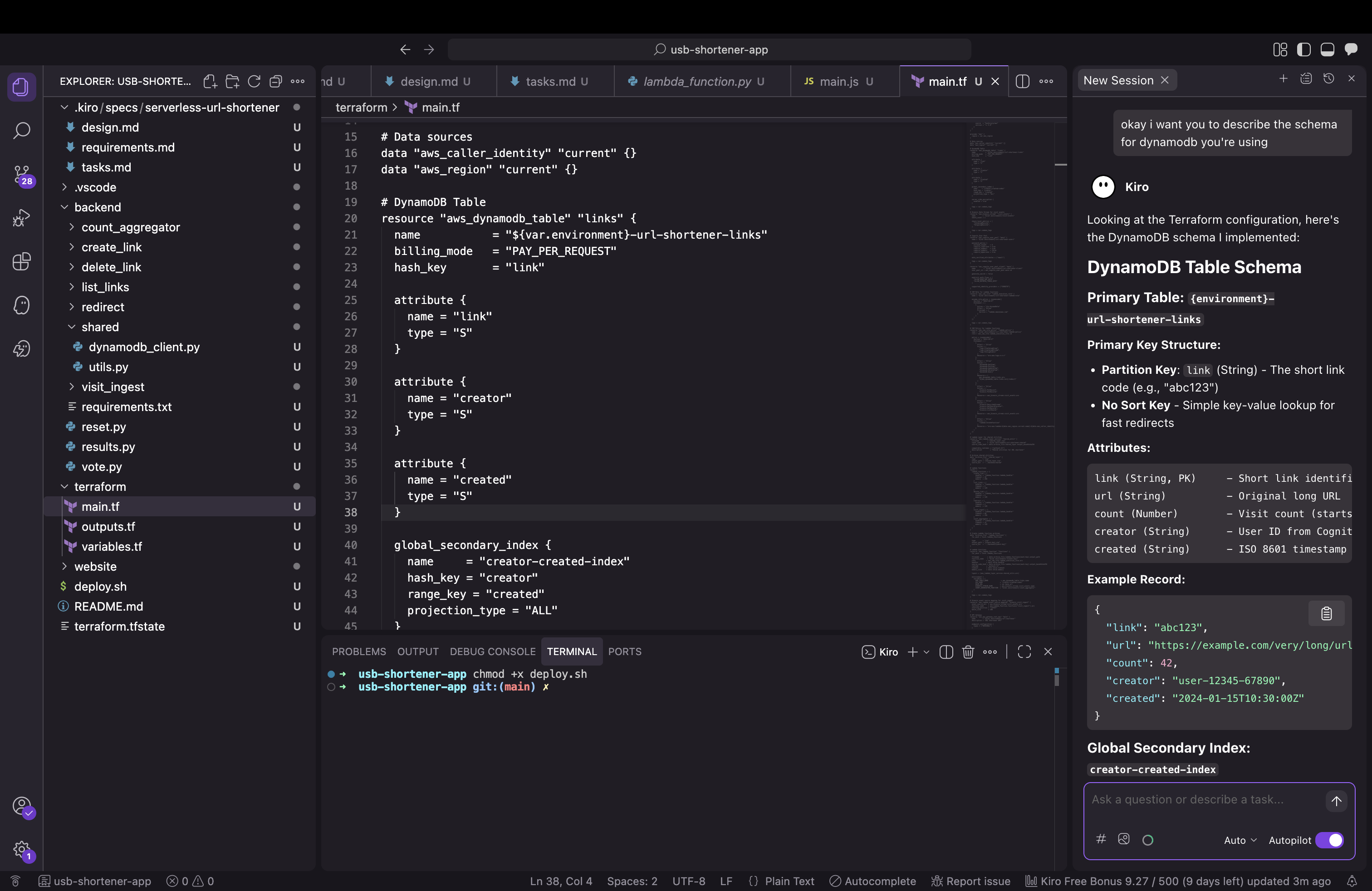Send the chat message with arrow button

[x=1336, y=801]
